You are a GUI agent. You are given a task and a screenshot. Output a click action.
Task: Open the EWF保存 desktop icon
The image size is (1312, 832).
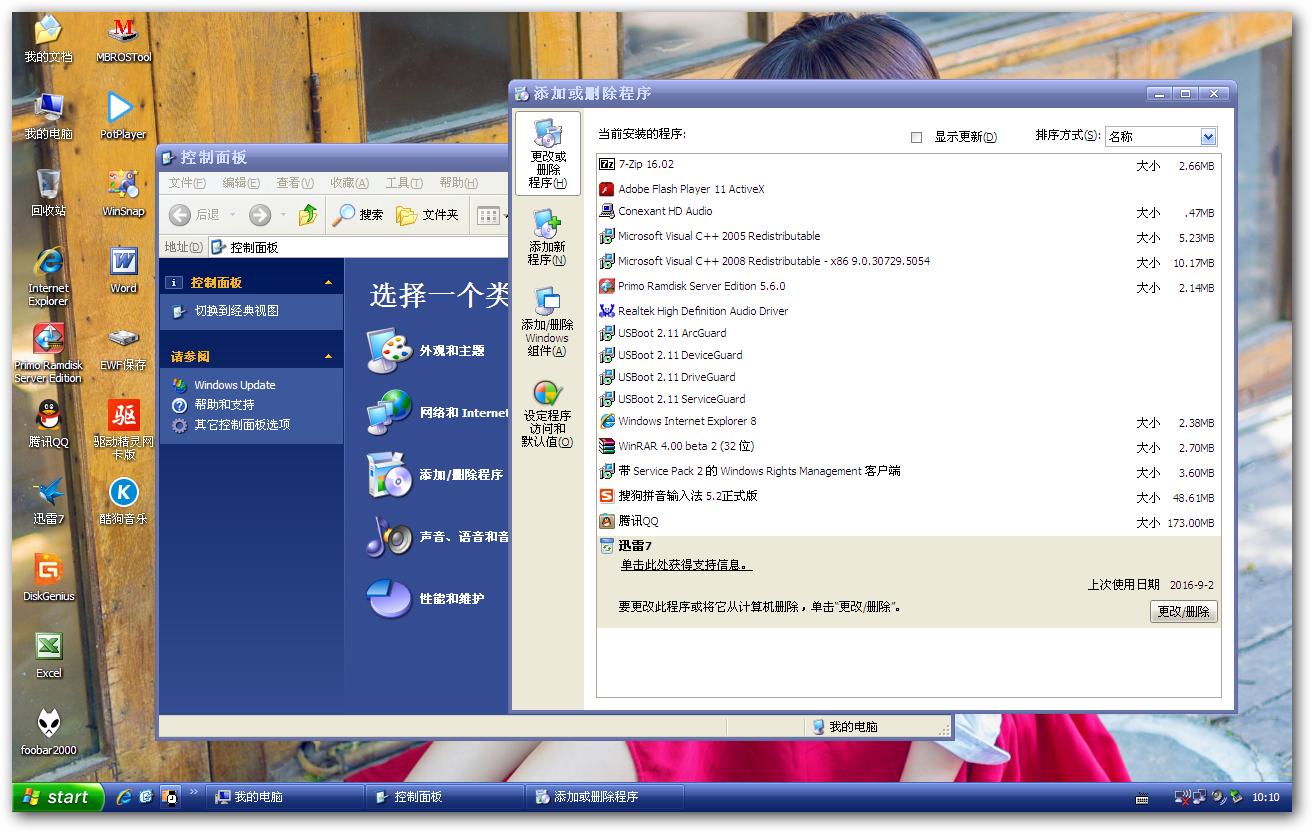pos(123,347)
